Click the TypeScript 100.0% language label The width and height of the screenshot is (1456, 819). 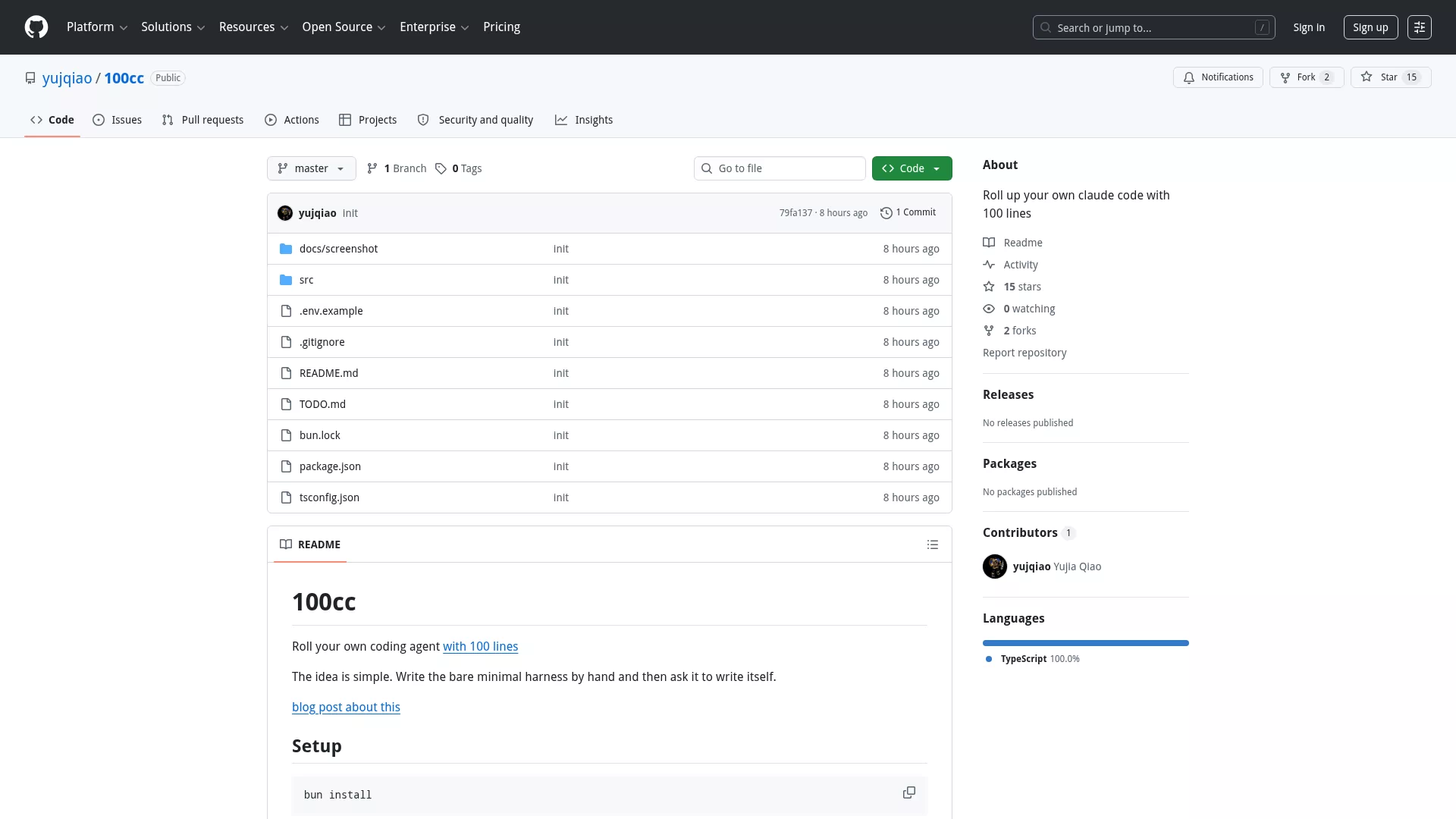[x=1032, y=659]
